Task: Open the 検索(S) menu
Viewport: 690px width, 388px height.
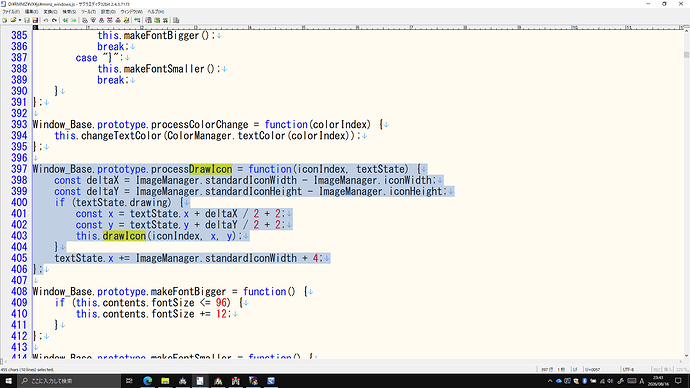Action: (69, 12)
